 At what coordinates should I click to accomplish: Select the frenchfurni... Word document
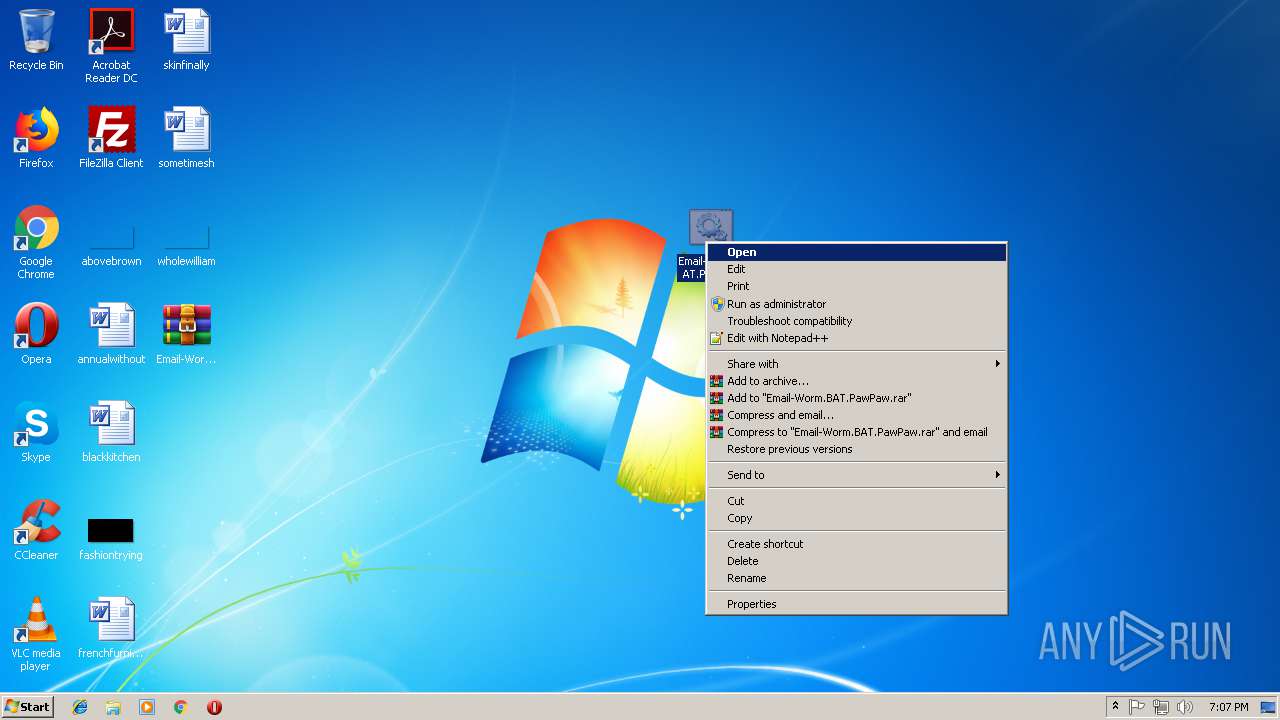[111, 628]
